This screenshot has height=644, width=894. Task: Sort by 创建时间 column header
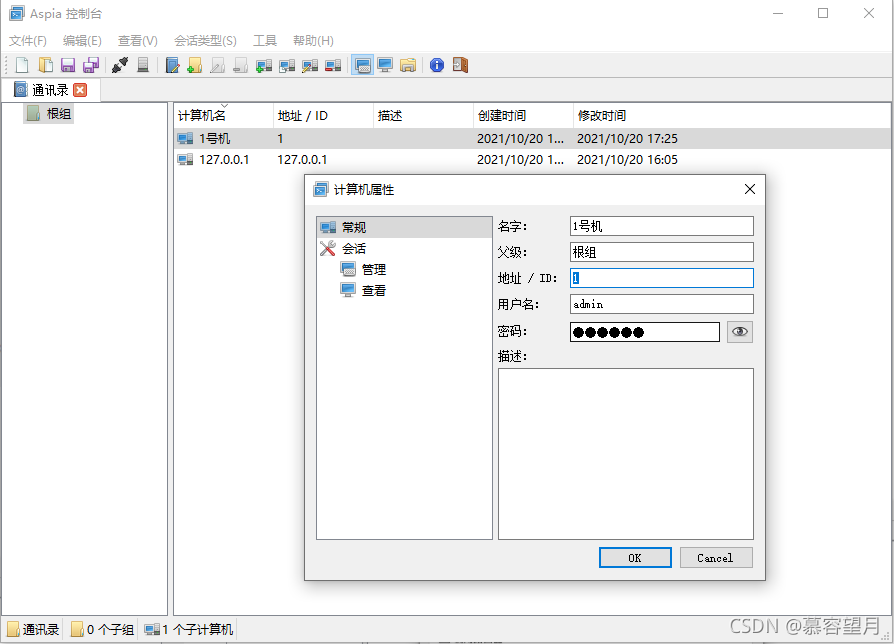[523, 116]
